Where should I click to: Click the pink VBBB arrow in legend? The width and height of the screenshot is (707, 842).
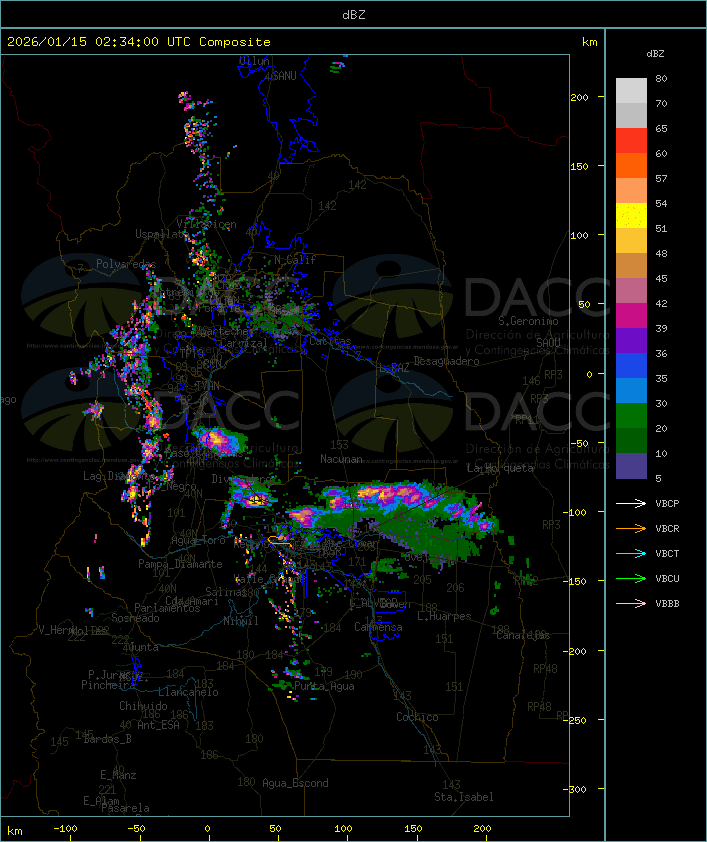pos(631,604)
